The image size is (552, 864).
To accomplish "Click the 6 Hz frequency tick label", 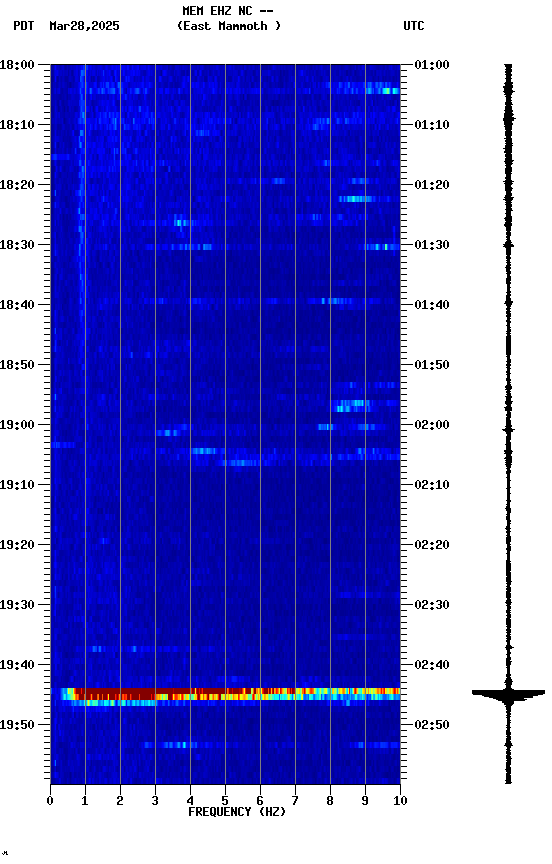I will [x=260, y=801].
